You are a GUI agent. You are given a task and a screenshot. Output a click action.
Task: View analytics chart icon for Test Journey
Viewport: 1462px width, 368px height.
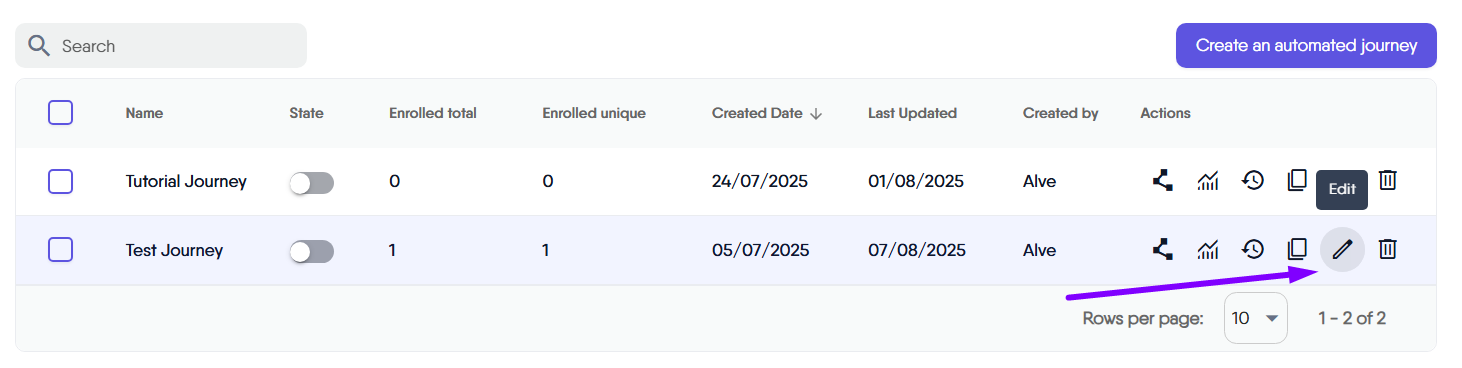tap(1208, 250)
